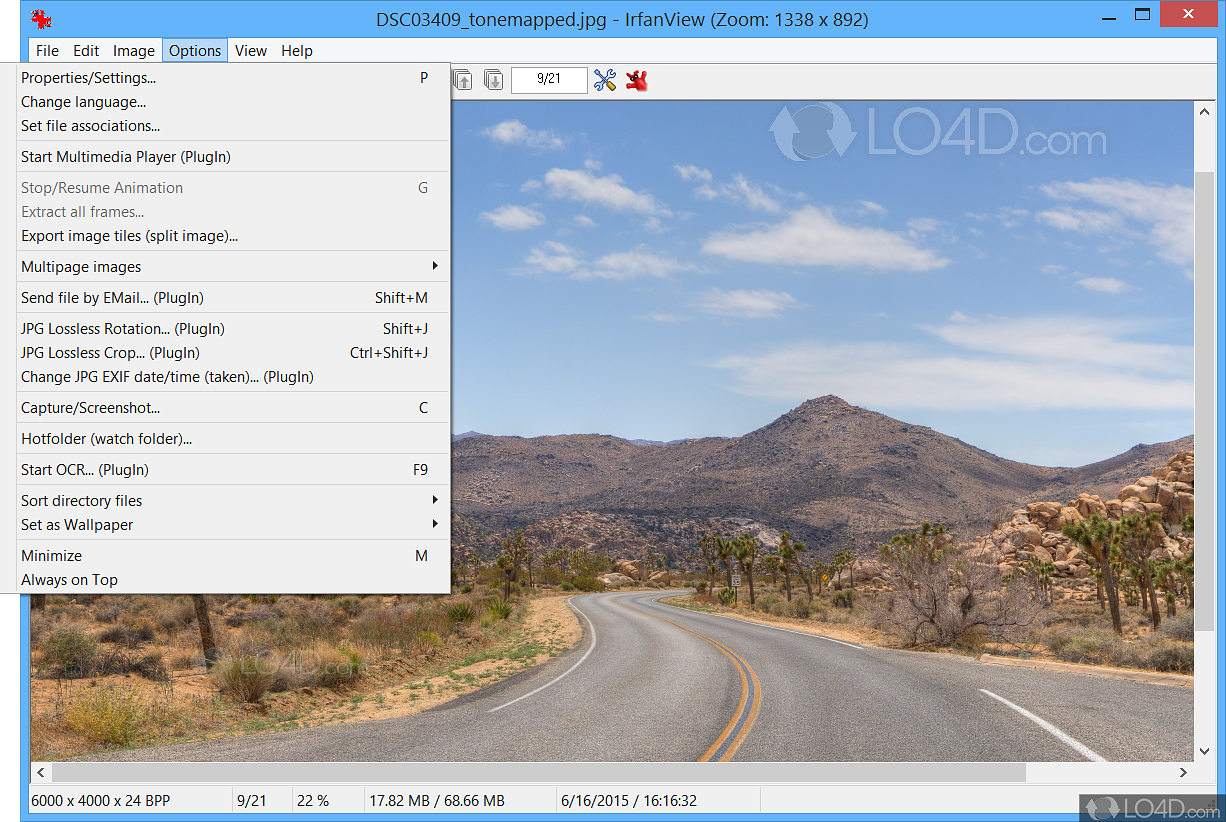Expand Set as Wallpaper submenu
1226x822 pixels.
tap(233, 525)
